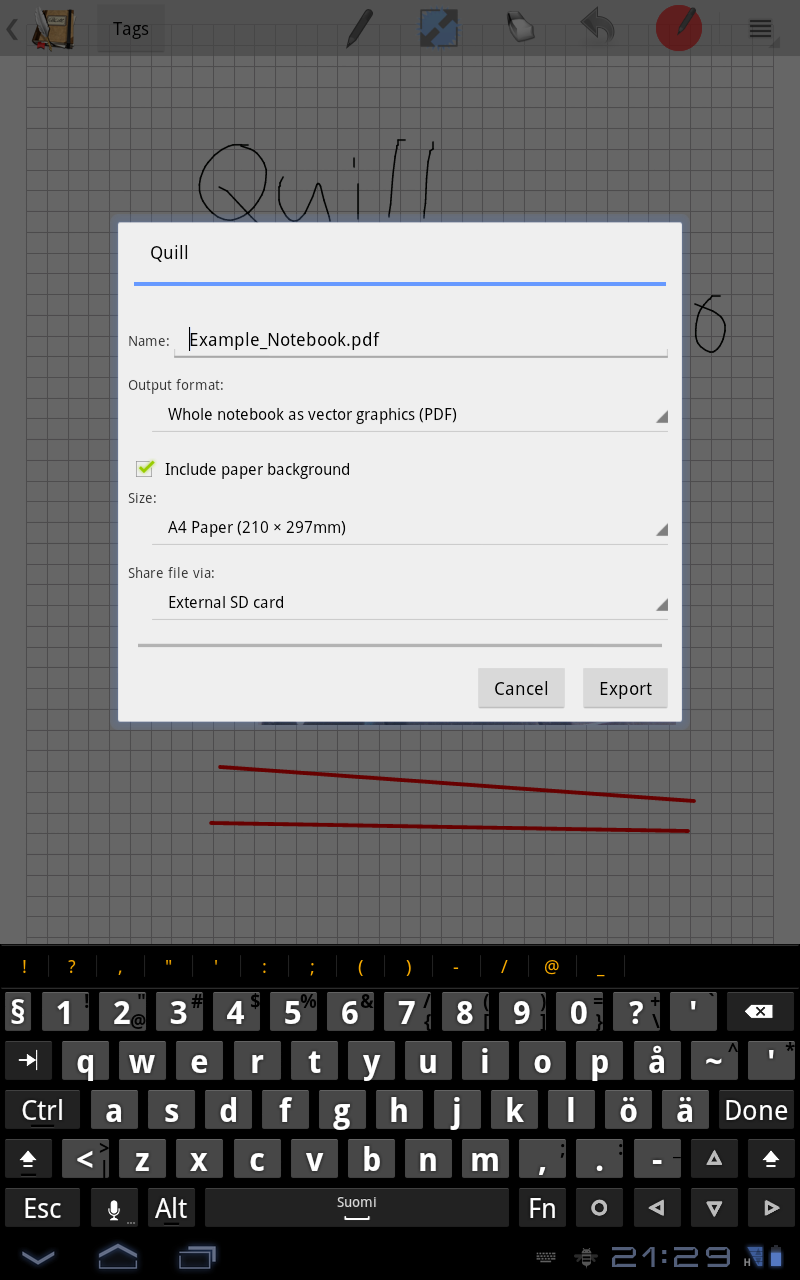
Task: Open the recent apps button
Action: tap(198, 1256)
